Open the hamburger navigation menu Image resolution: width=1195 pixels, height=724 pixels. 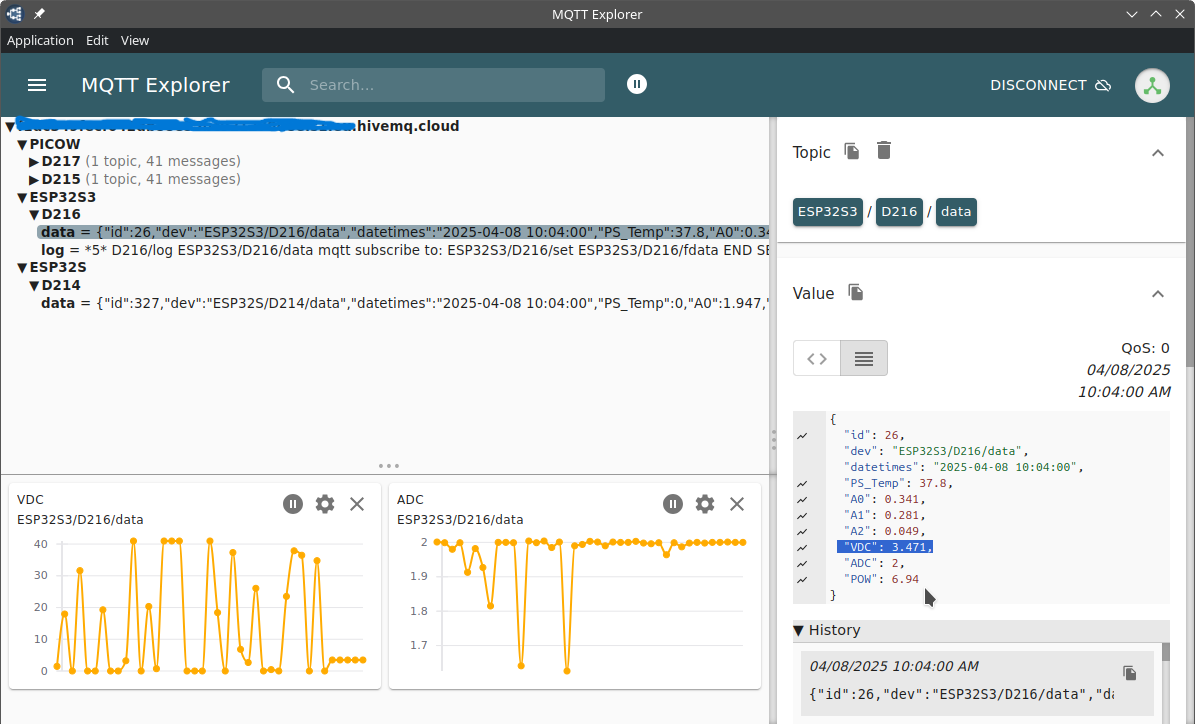(x=37, y=85)
